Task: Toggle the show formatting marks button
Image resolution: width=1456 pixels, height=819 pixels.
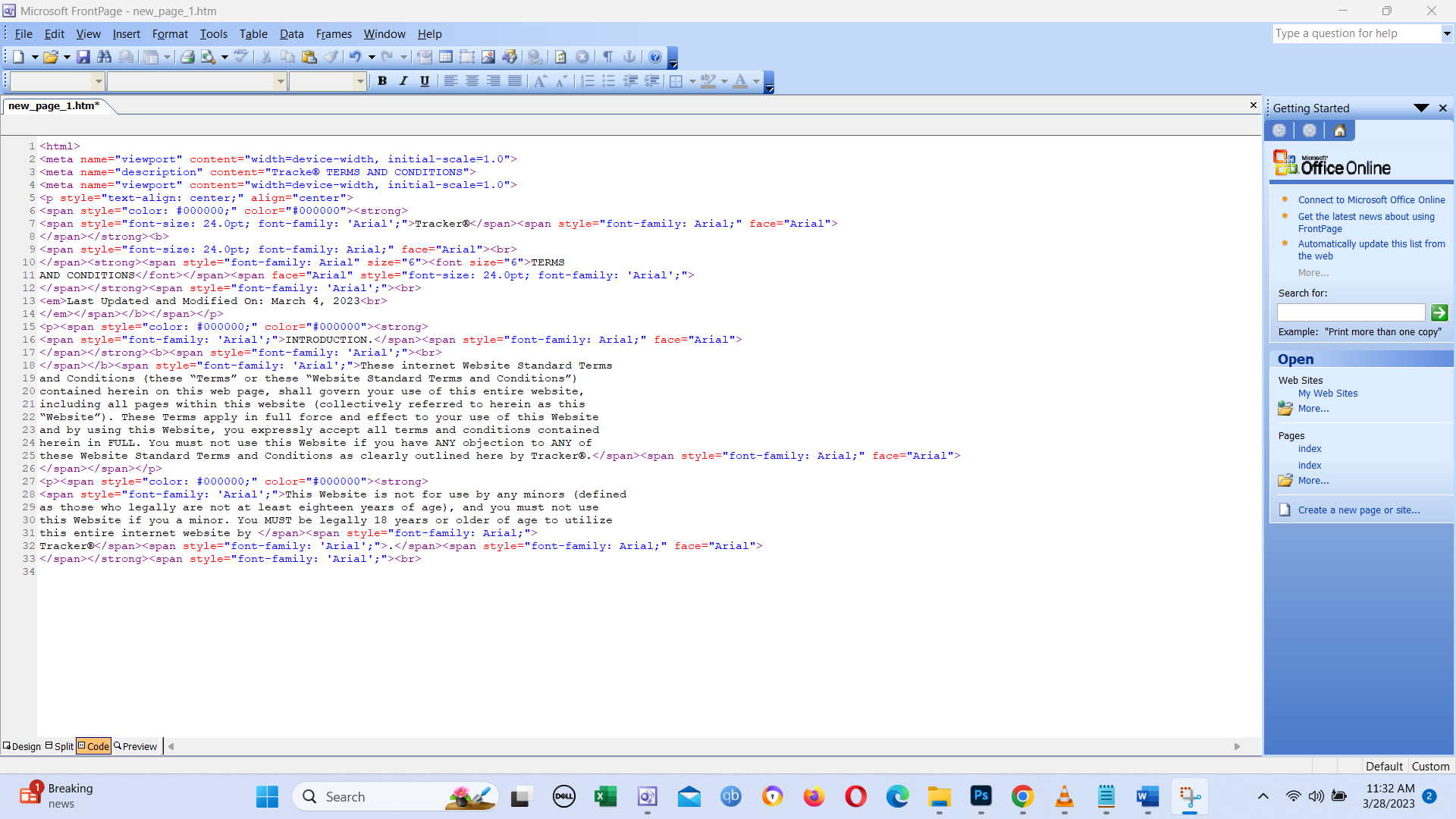Action: tap(607, 57)
